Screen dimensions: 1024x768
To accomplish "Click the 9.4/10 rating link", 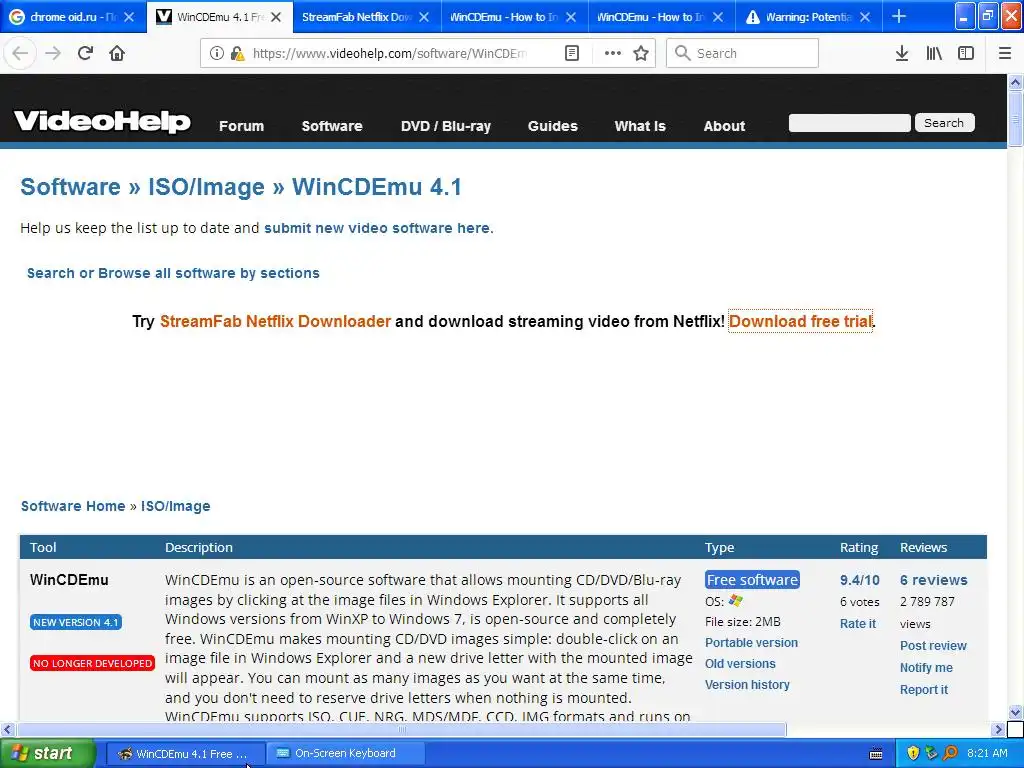I will (859, 580).
